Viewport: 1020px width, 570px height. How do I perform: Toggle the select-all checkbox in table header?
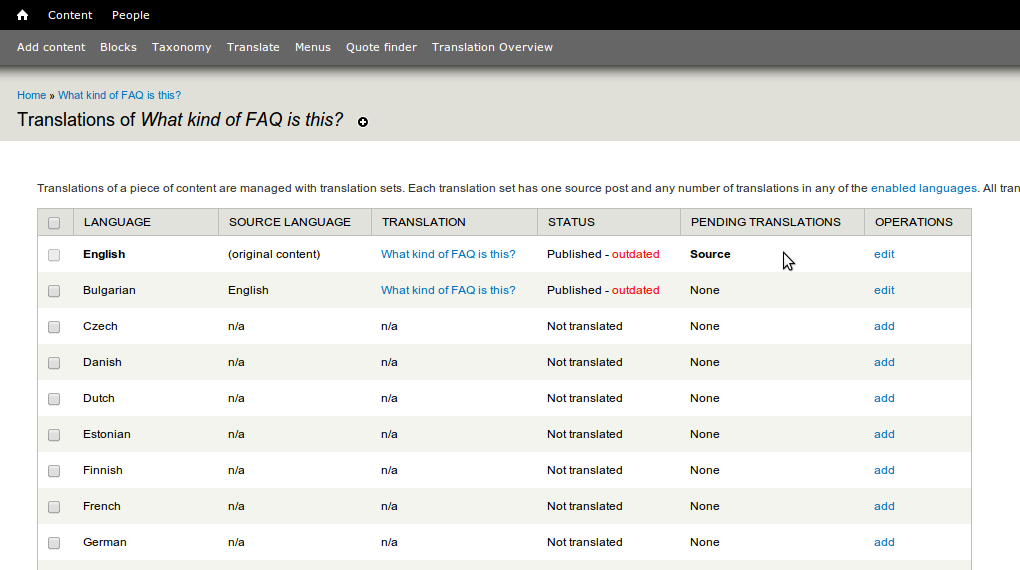(x=54, y=223)
